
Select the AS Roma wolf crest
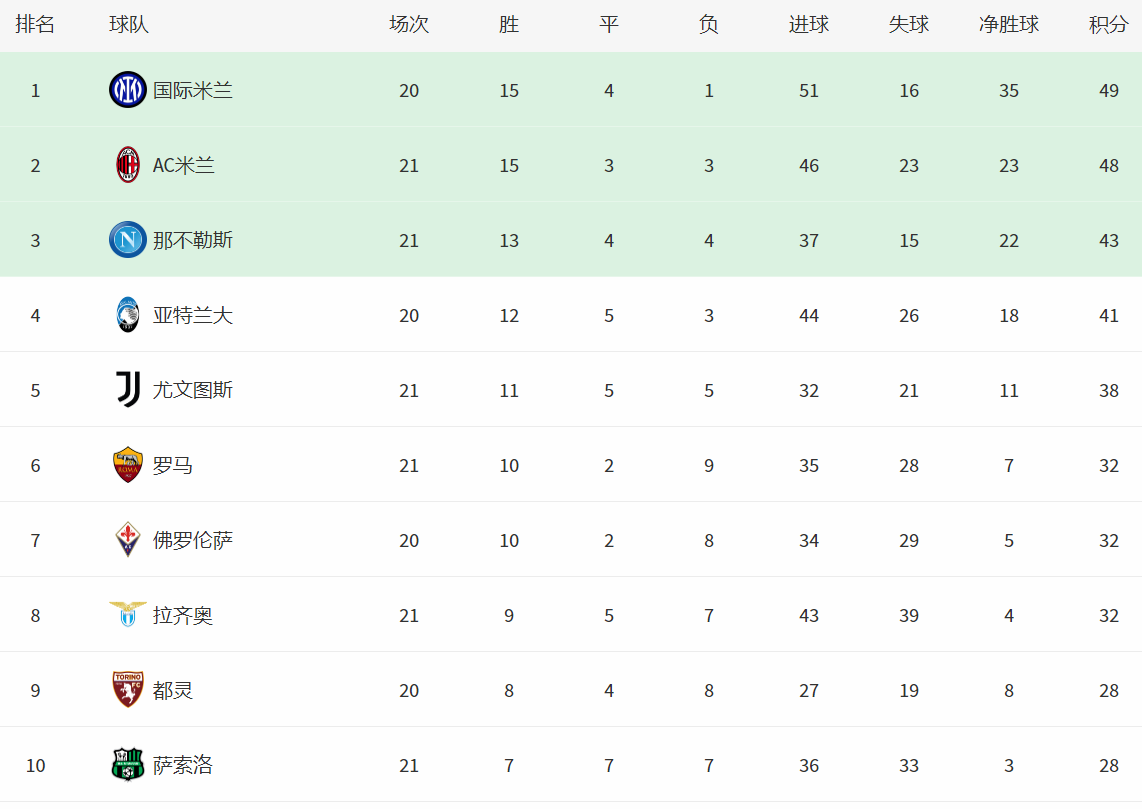127,465
